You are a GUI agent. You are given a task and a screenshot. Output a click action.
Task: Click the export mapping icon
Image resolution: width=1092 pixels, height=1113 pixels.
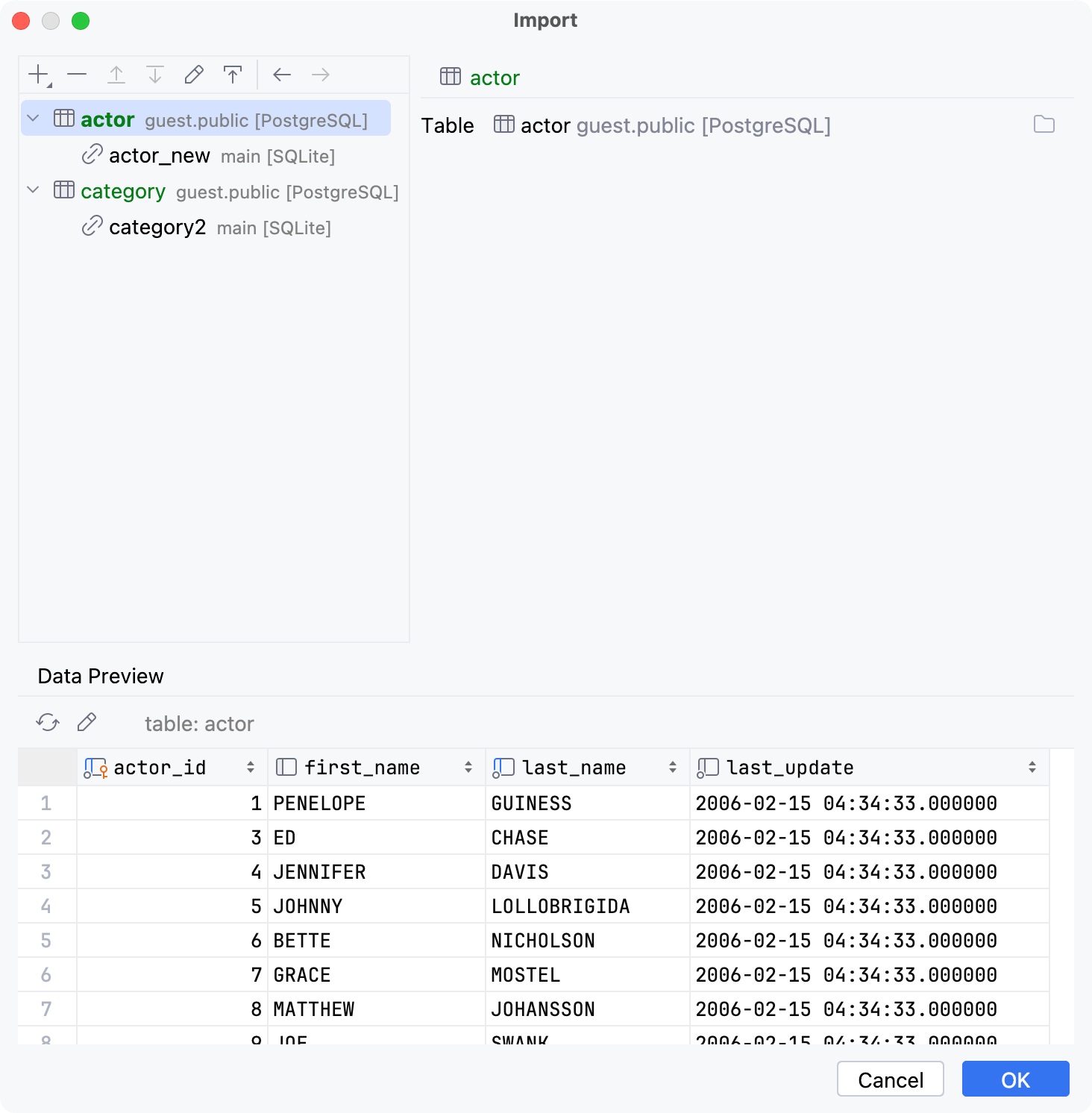[233, 75]
